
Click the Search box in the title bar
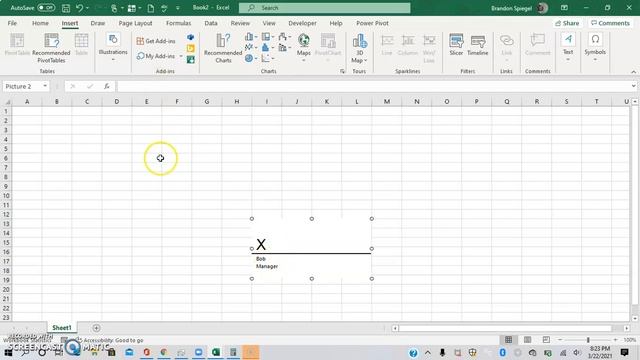click(324, 8)
